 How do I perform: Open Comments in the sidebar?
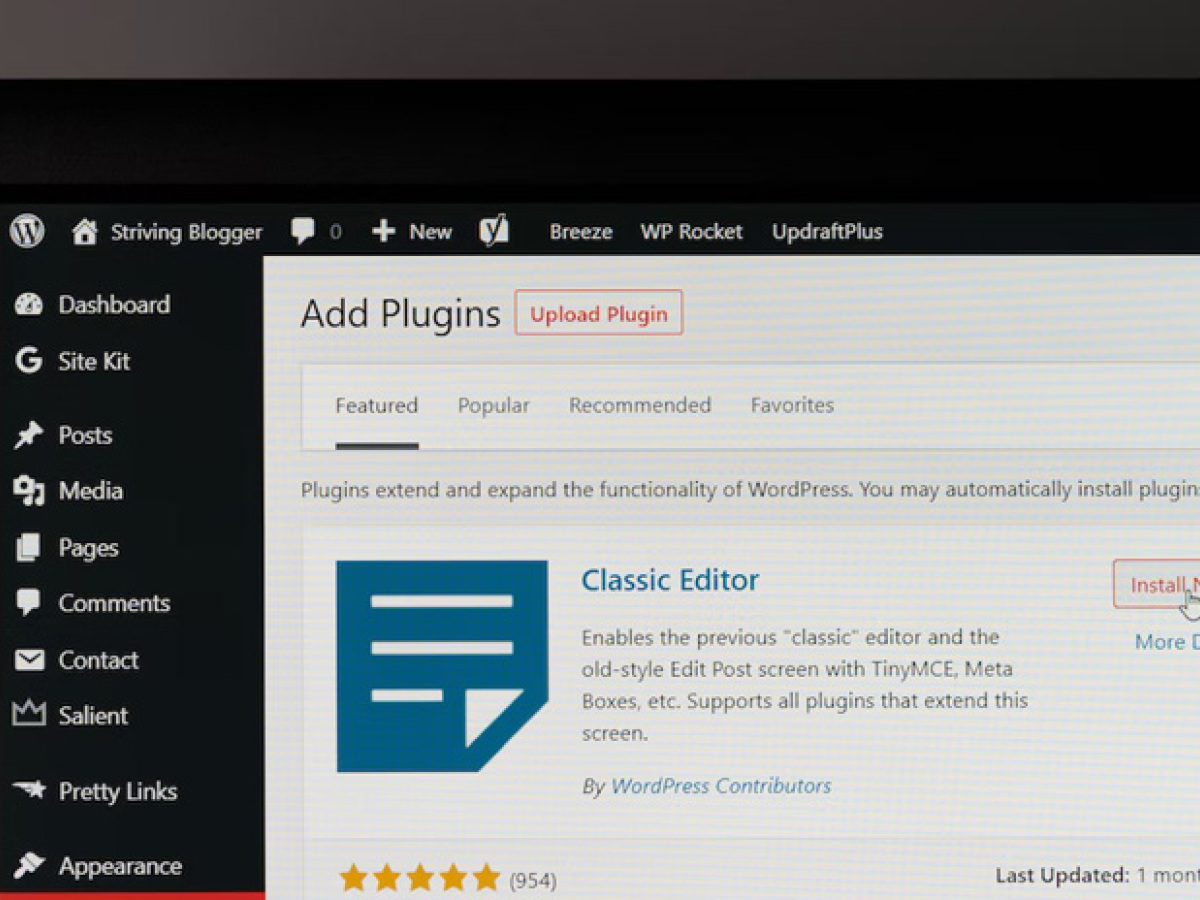(114, 603)
